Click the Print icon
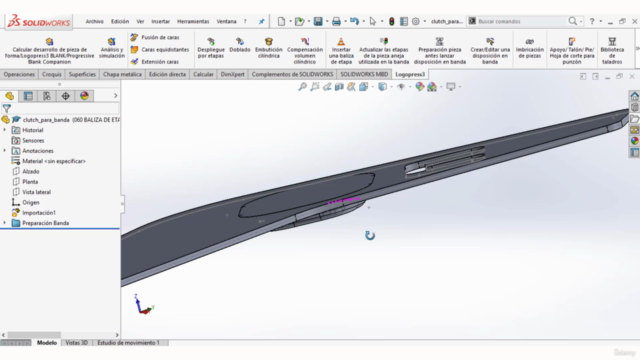Screen dimensions: 640x360 tap(336, 21)
